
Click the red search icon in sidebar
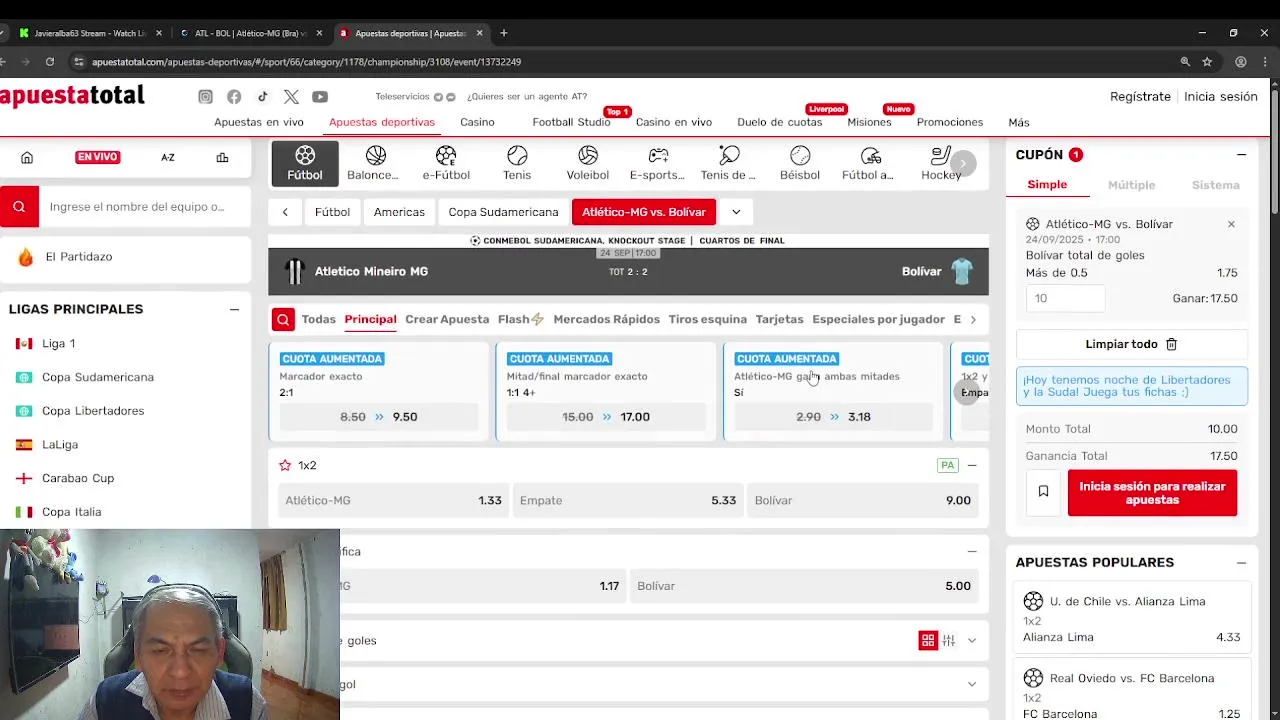coord(19,207)
